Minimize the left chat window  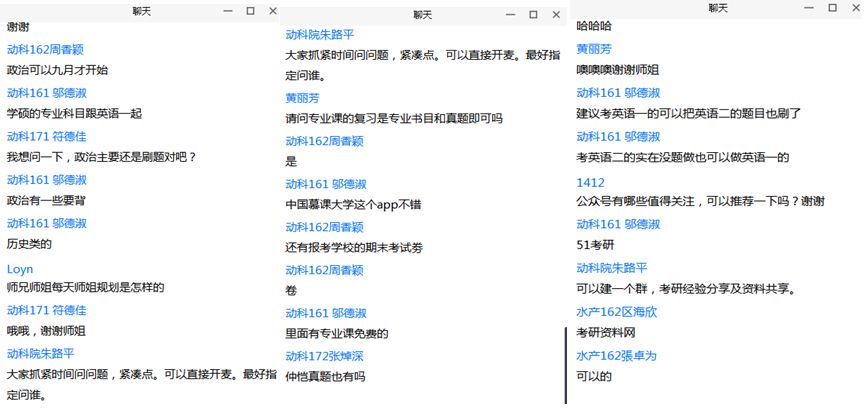pos(226,10)
